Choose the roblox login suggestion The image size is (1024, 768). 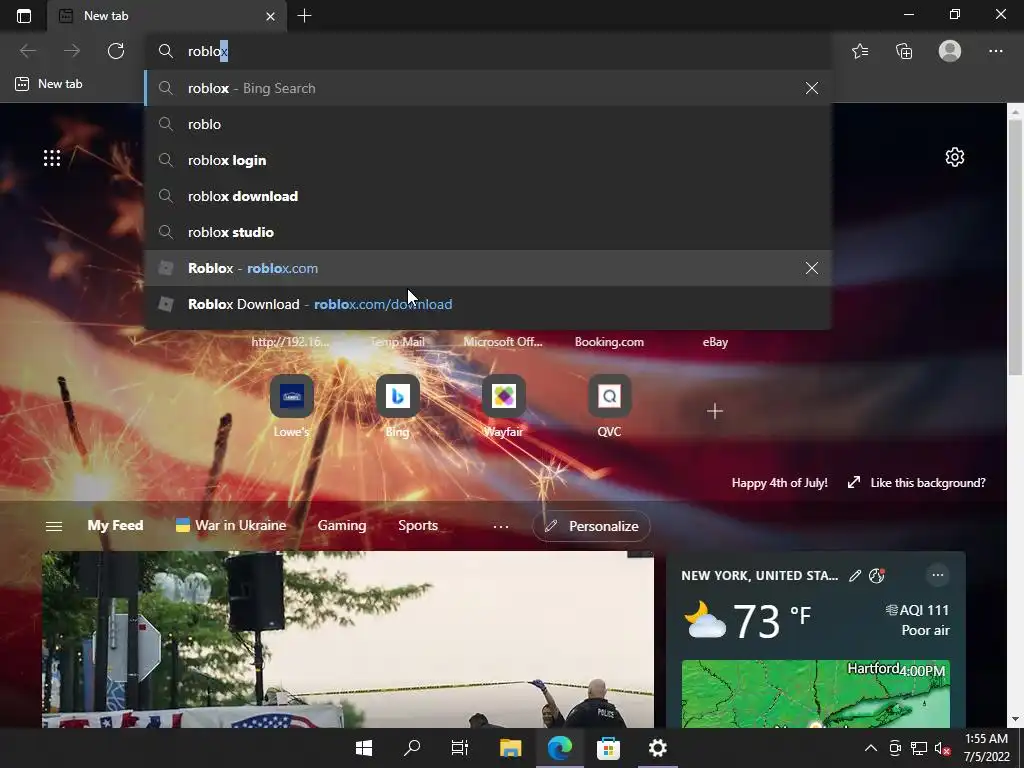click(488, 160)
